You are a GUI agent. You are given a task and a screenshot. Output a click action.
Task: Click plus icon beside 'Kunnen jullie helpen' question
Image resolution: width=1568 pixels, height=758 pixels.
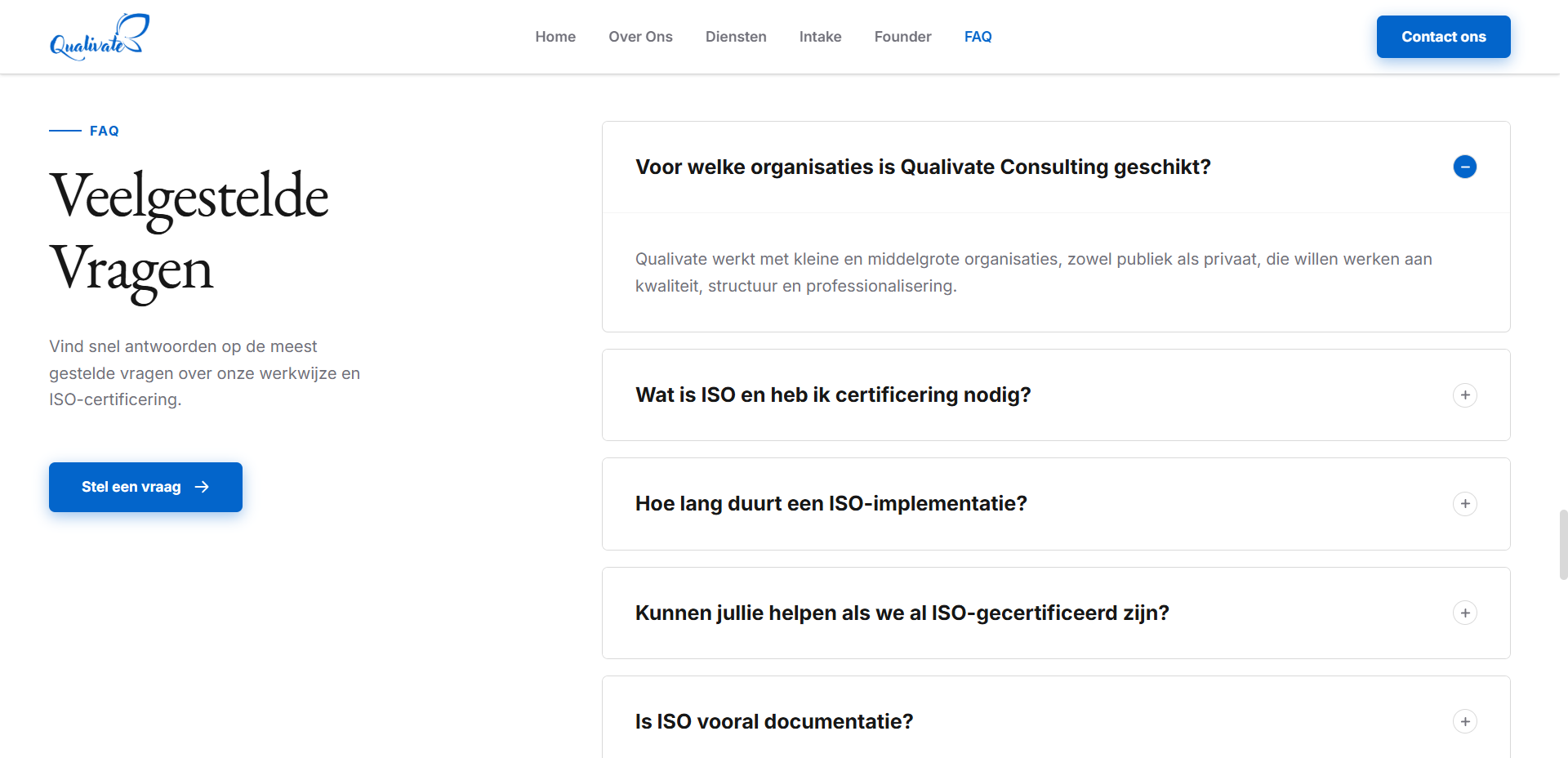[x=1464, y=613]
